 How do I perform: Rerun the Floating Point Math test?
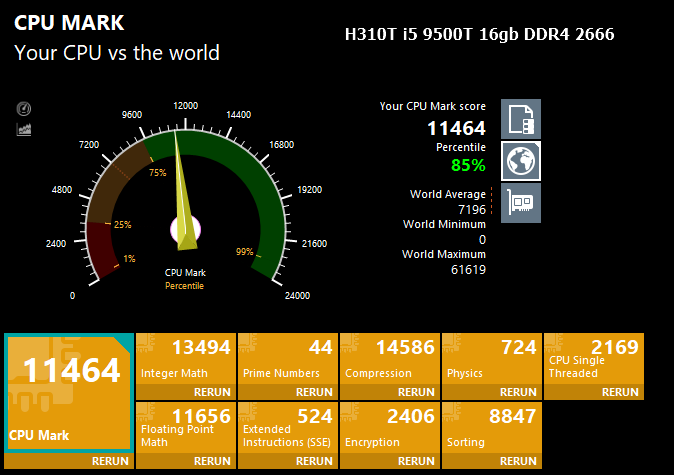point(212,461)
